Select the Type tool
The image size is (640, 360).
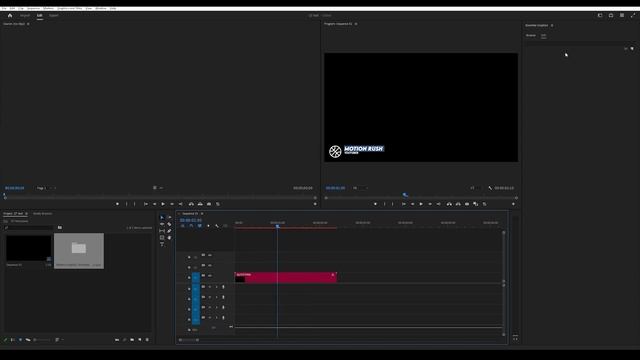coord(162,244)
